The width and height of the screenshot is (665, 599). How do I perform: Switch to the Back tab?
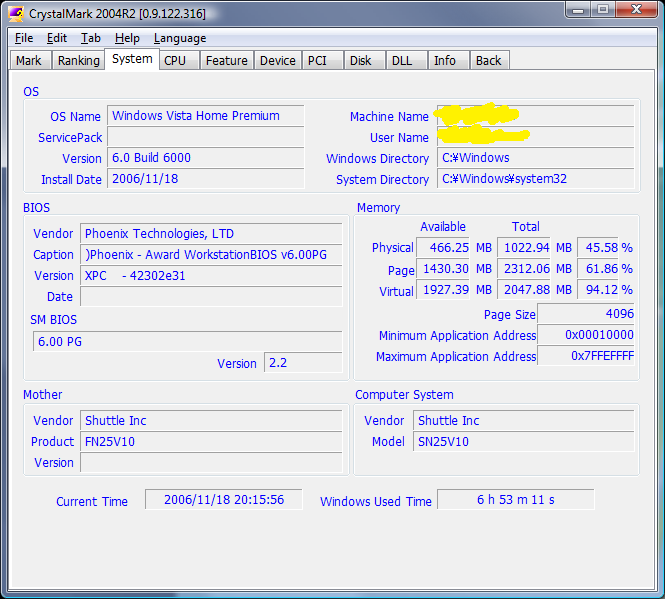pos(489,60)
